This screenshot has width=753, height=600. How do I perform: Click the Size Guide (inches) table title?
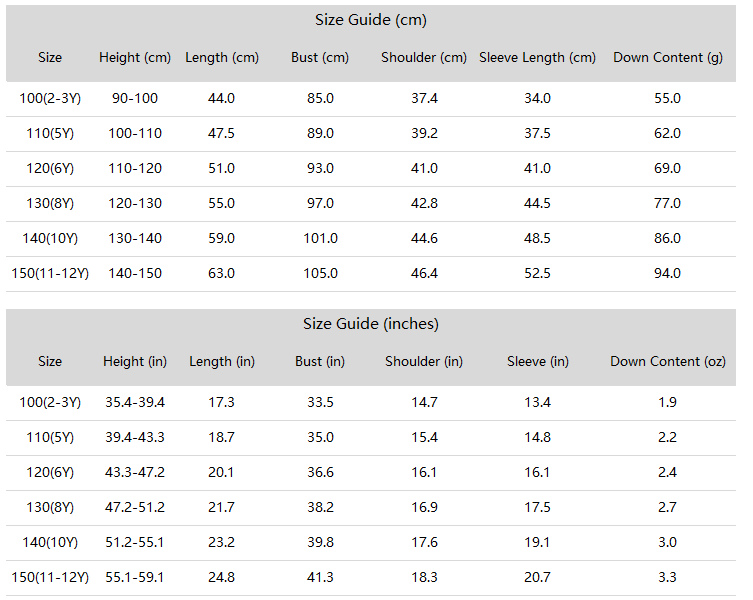click(371, 324)
